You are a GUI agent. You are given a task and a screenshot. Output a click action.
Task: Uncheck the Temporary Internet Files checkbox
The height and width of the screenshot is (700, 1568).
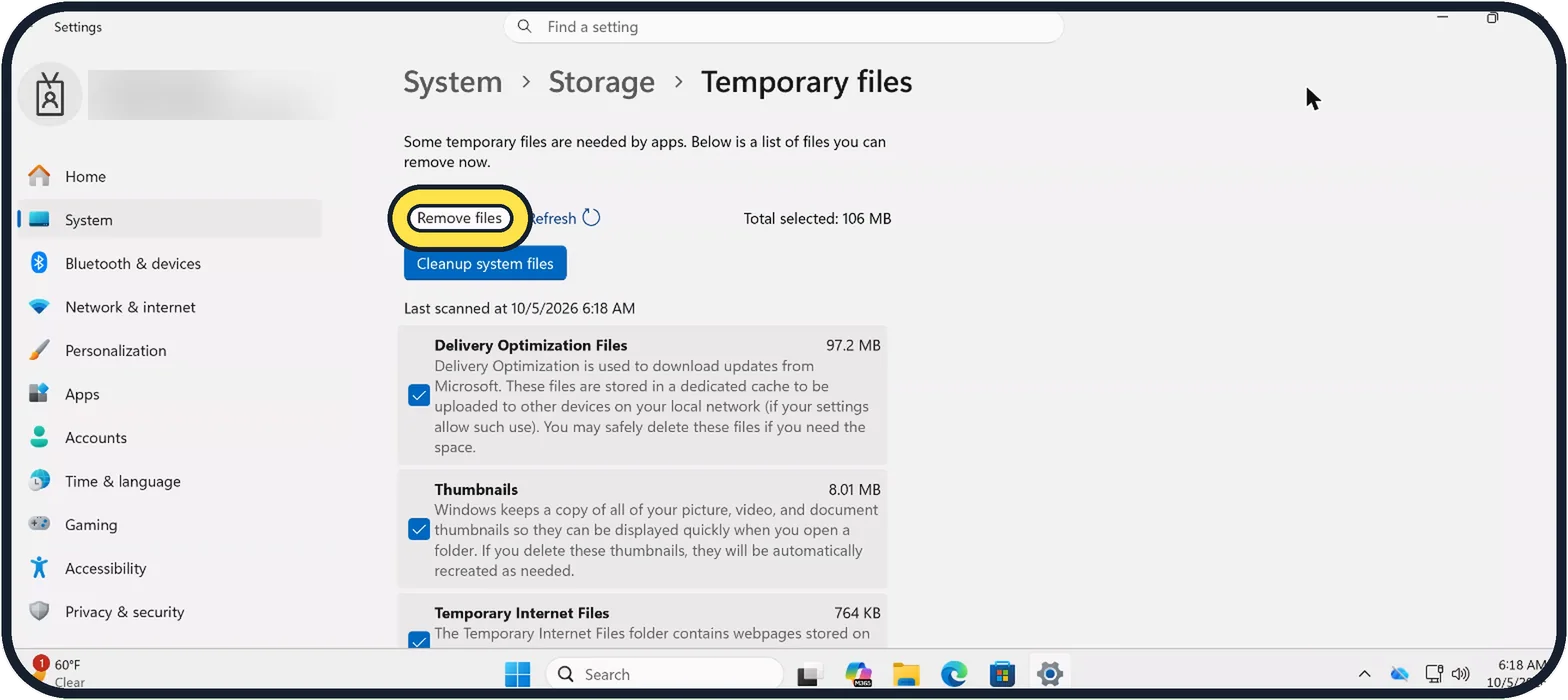pos(419,640)
